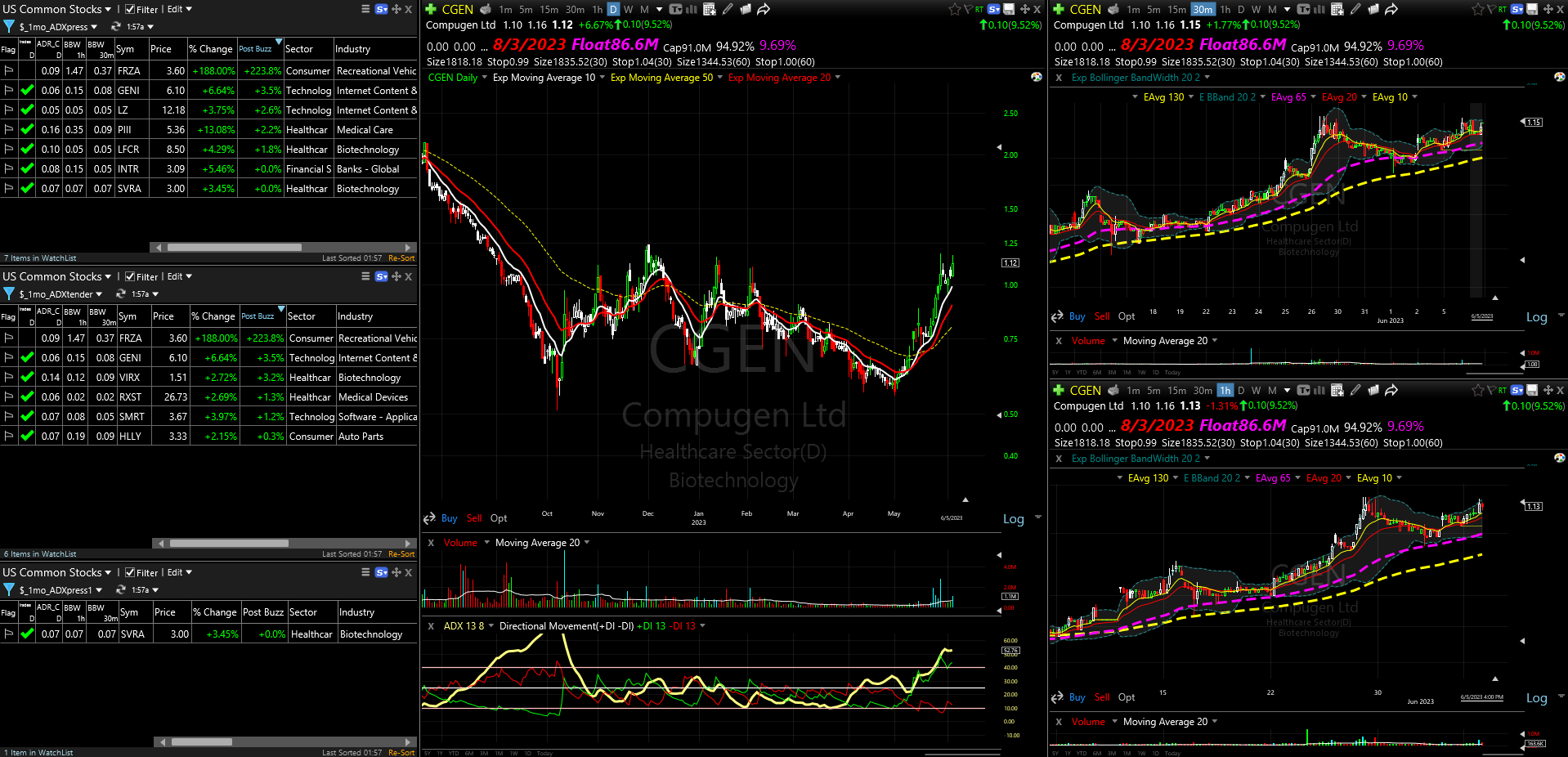This screenshot has height=757, width=1568.
Task: Click the flag icon for FRZA in top watchlist
Action: click(9, 70)
